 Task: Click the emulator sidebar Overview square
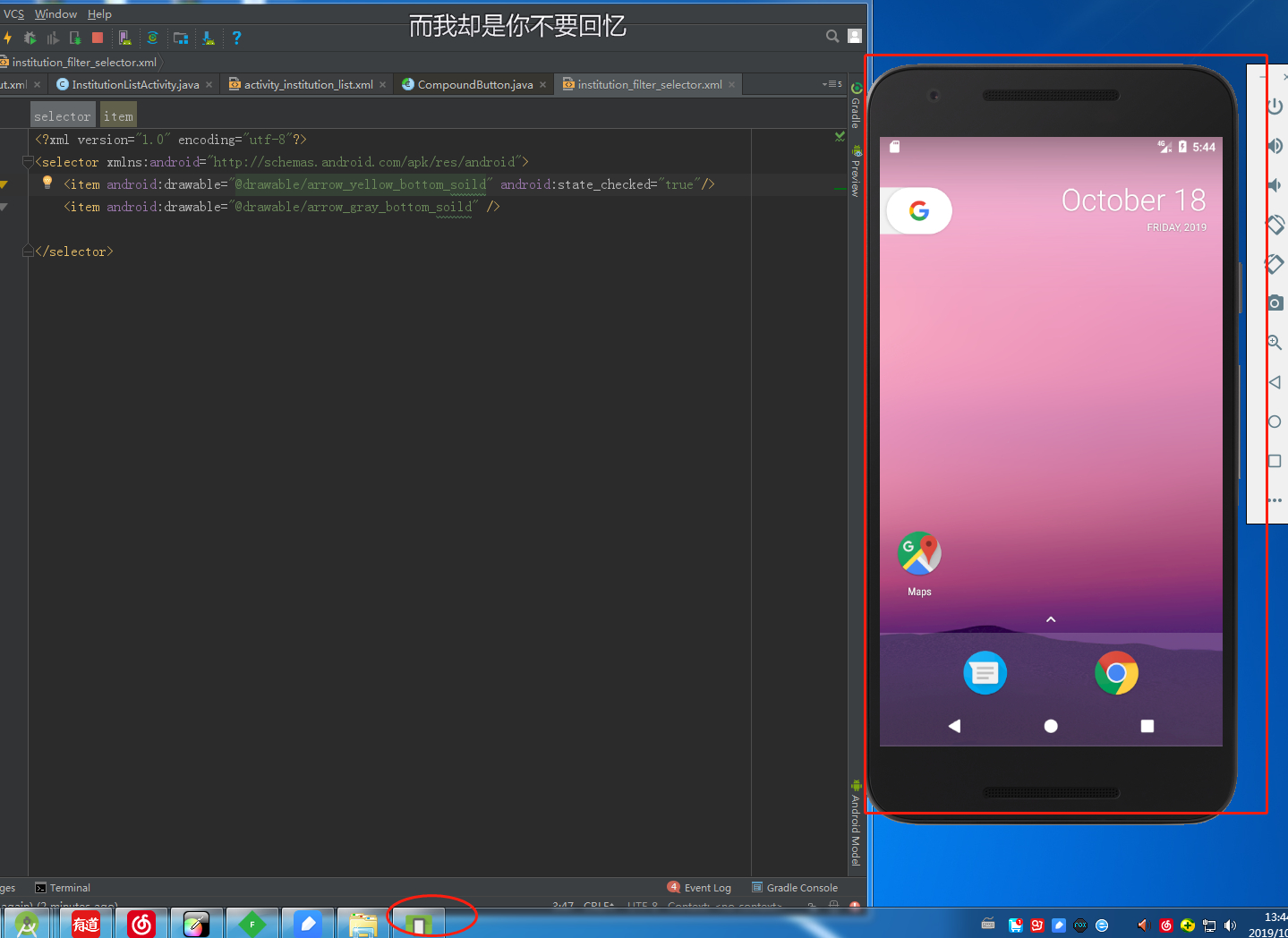click(1275, 461)
